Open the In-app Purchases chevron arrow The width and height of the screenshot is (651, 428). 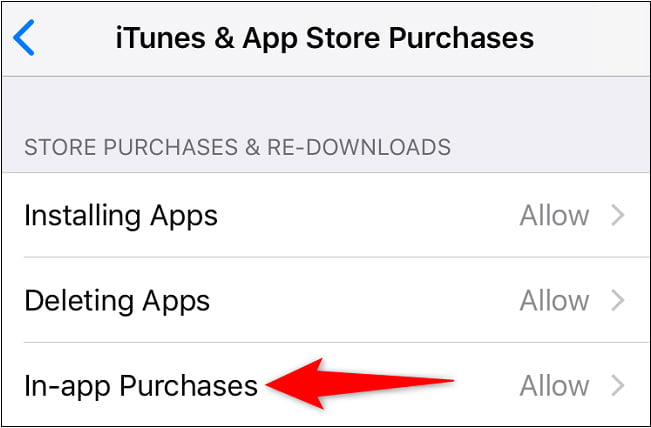(618, 386)
